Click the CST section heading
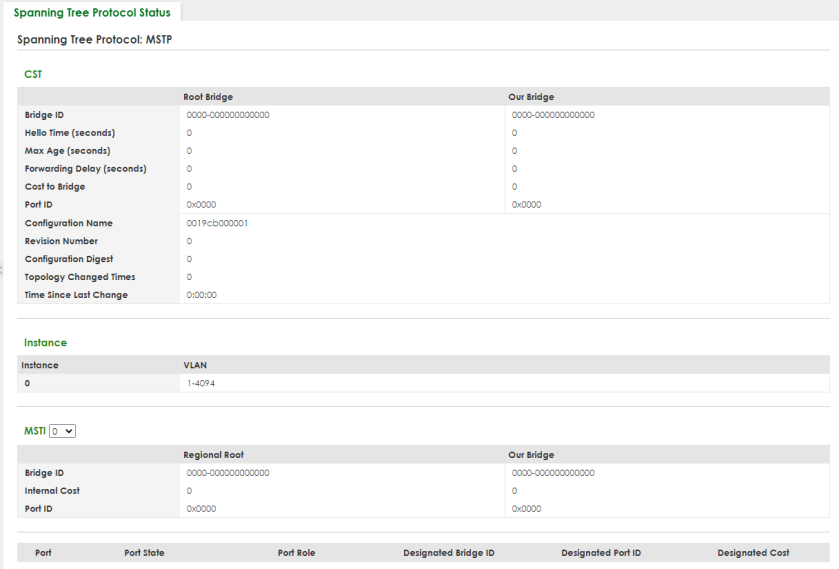839x569 pixels. (33, 73)
